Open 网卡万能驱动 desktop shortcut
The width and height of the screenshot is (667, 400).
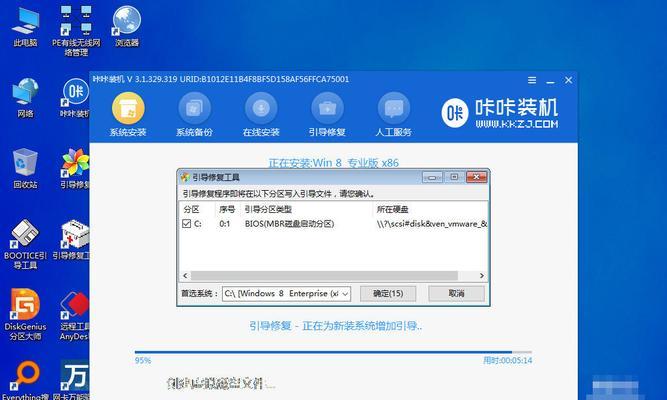tap(72, 381)
